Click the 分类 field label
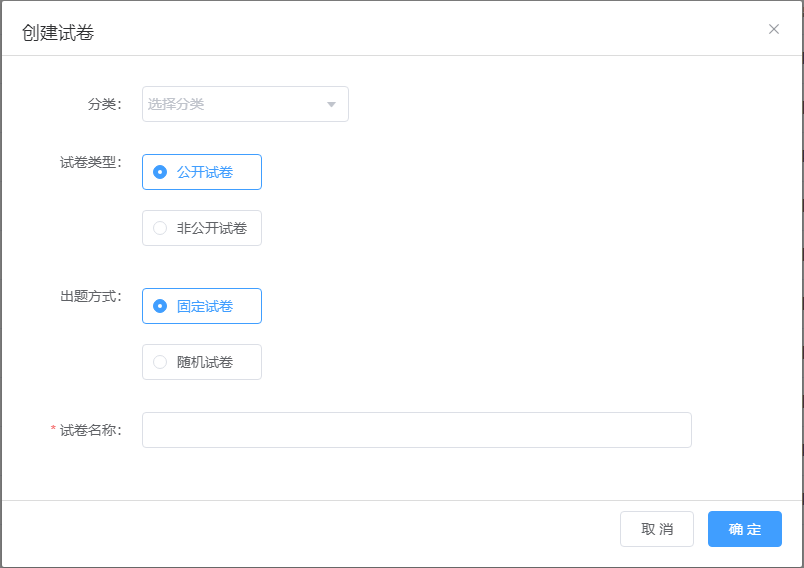 [x=104, y=104]
